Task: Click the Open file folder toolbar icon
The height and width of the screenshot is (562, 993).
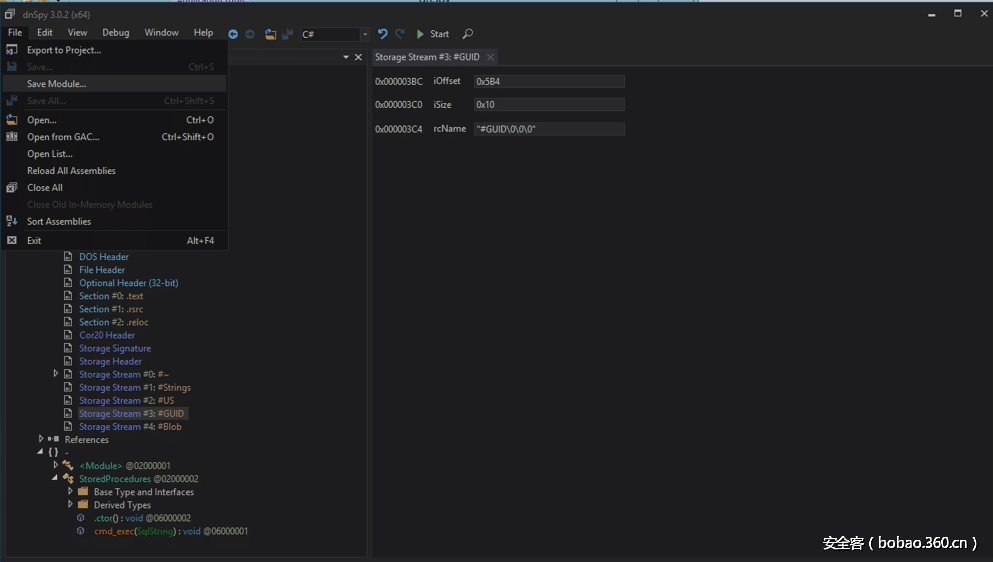Action: pos(270,34)
